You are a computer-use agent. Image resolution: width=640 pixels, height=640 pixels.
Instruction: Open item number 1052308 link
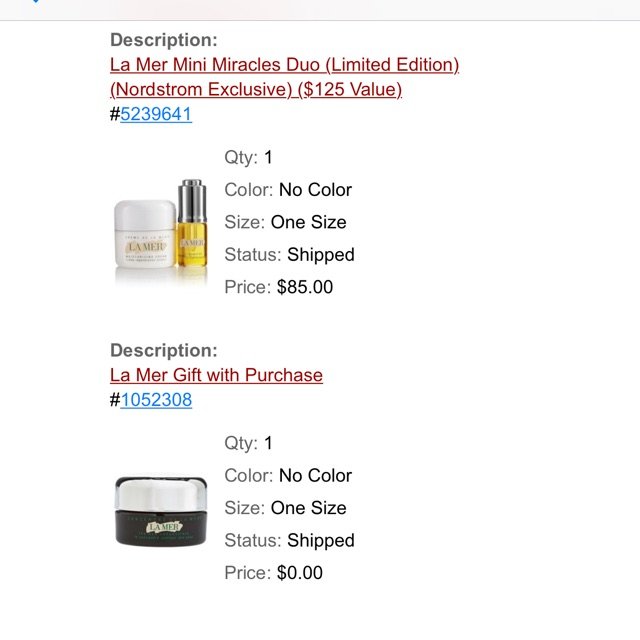pos(156,400)
